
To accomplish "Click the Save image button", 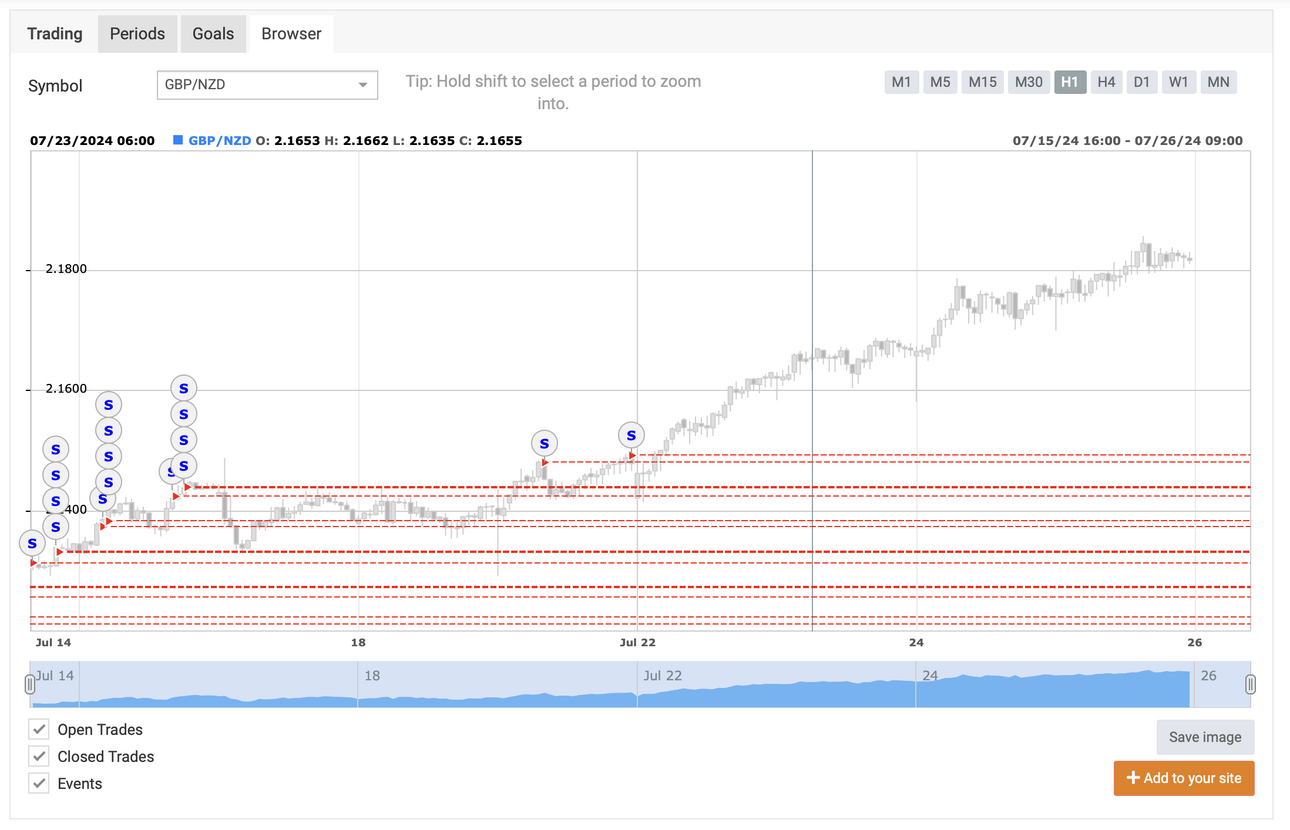I will point(1205,737).
